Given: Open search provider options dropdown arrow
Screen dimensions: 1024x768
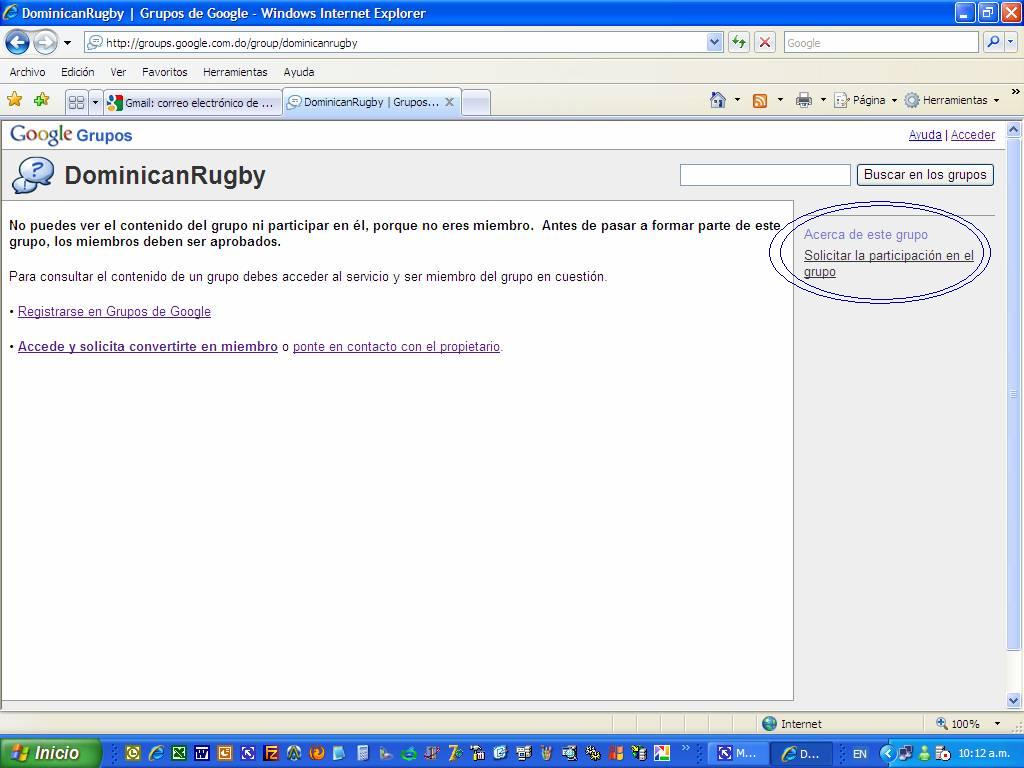Looking at the screenshot, I should 1011,42.
